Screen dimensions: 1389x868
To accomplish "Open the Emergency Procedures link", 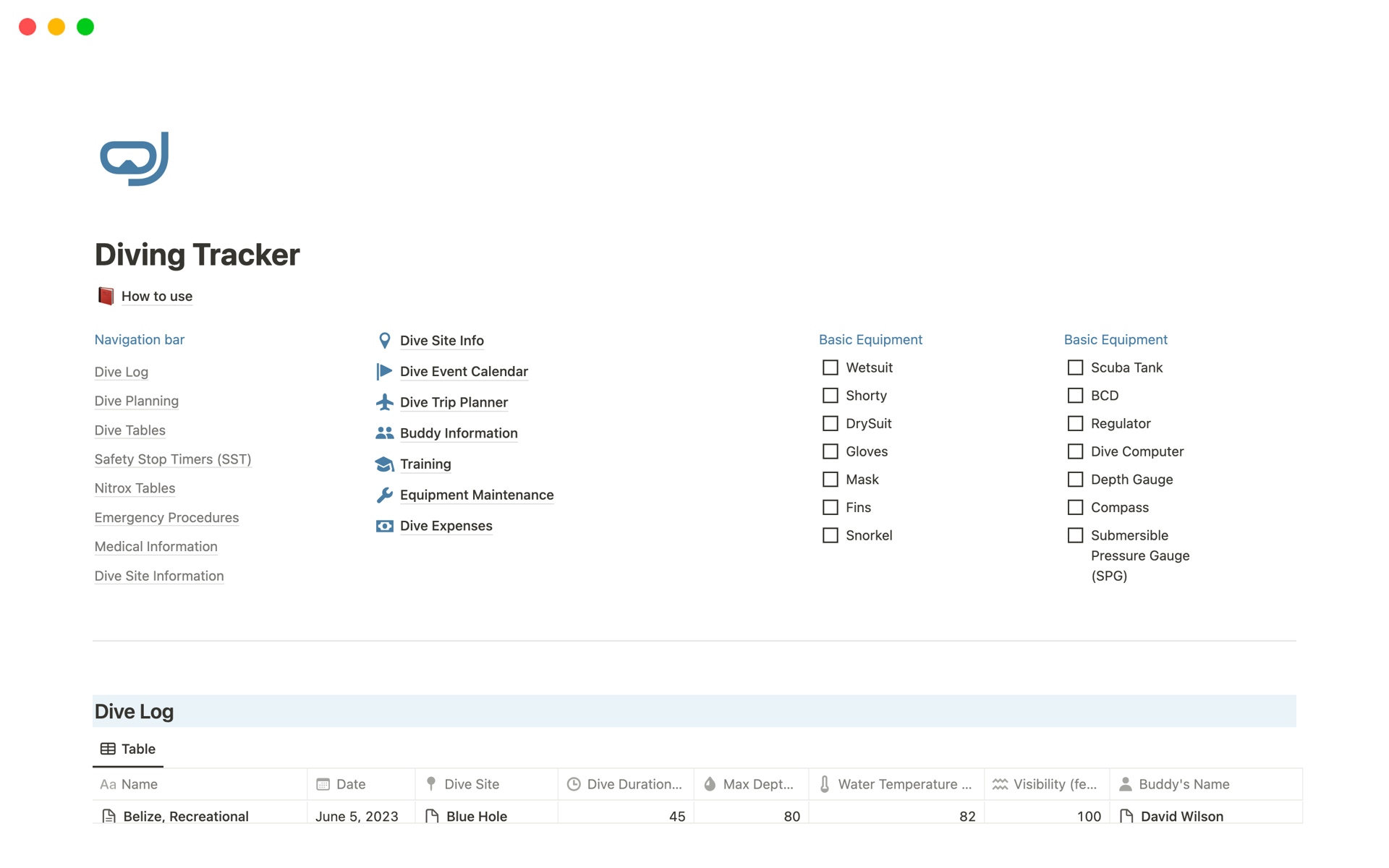I will (x=166, y=517).
